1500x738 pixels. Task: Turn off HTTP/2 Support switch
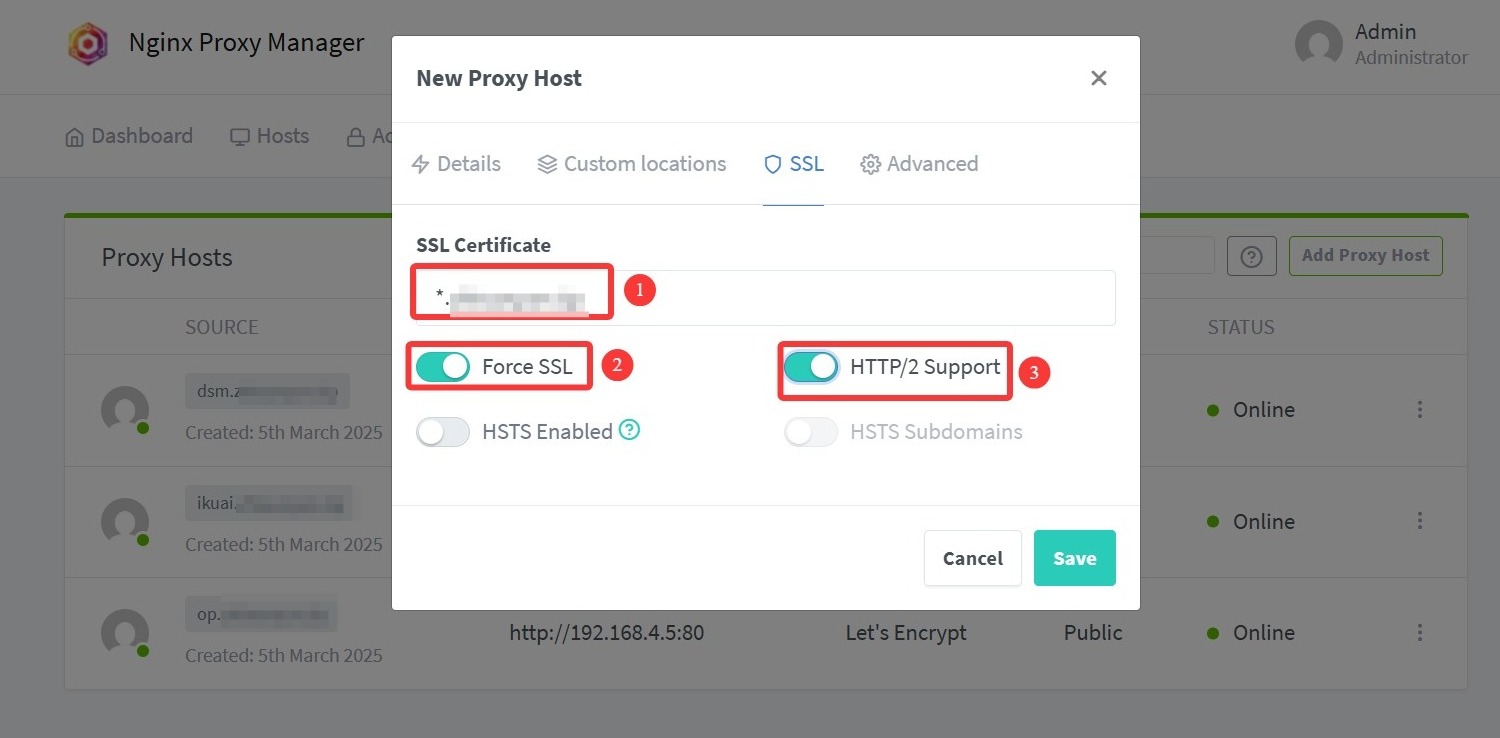pyautogui.click(x=811, y=367)
